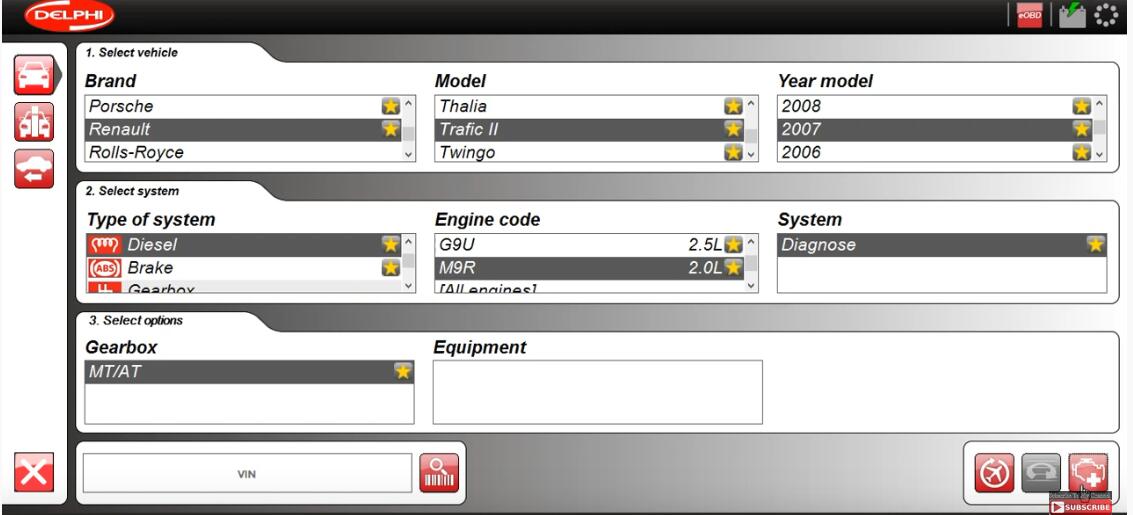Choose [All engines] engine code

(589, 287)
